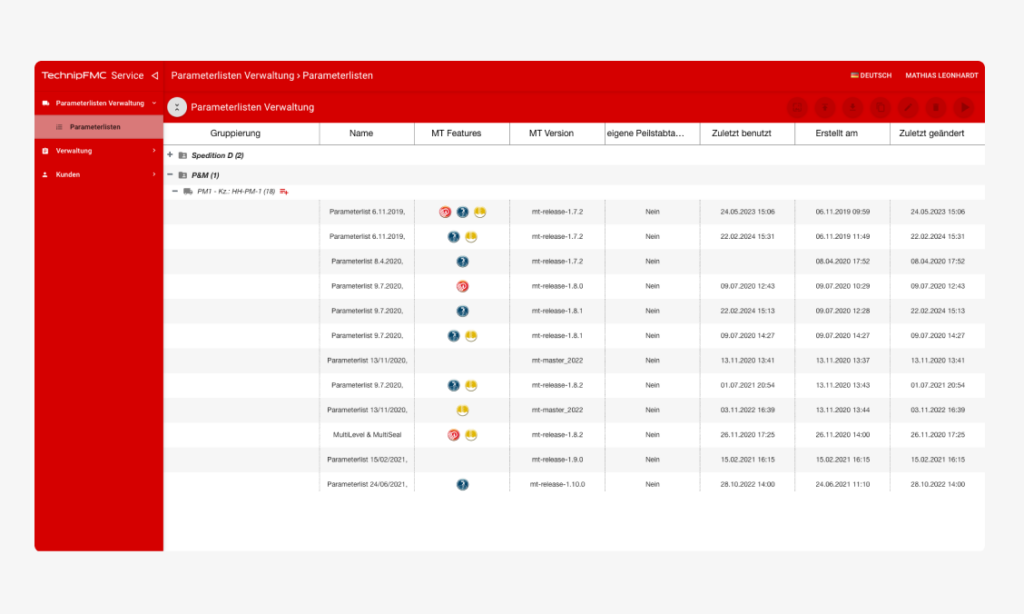Click the 03.11.2022 16:39 Zuletzt geändert cell
The height and width of the screenshot is (614, 1024).
[x=938, y=410]
